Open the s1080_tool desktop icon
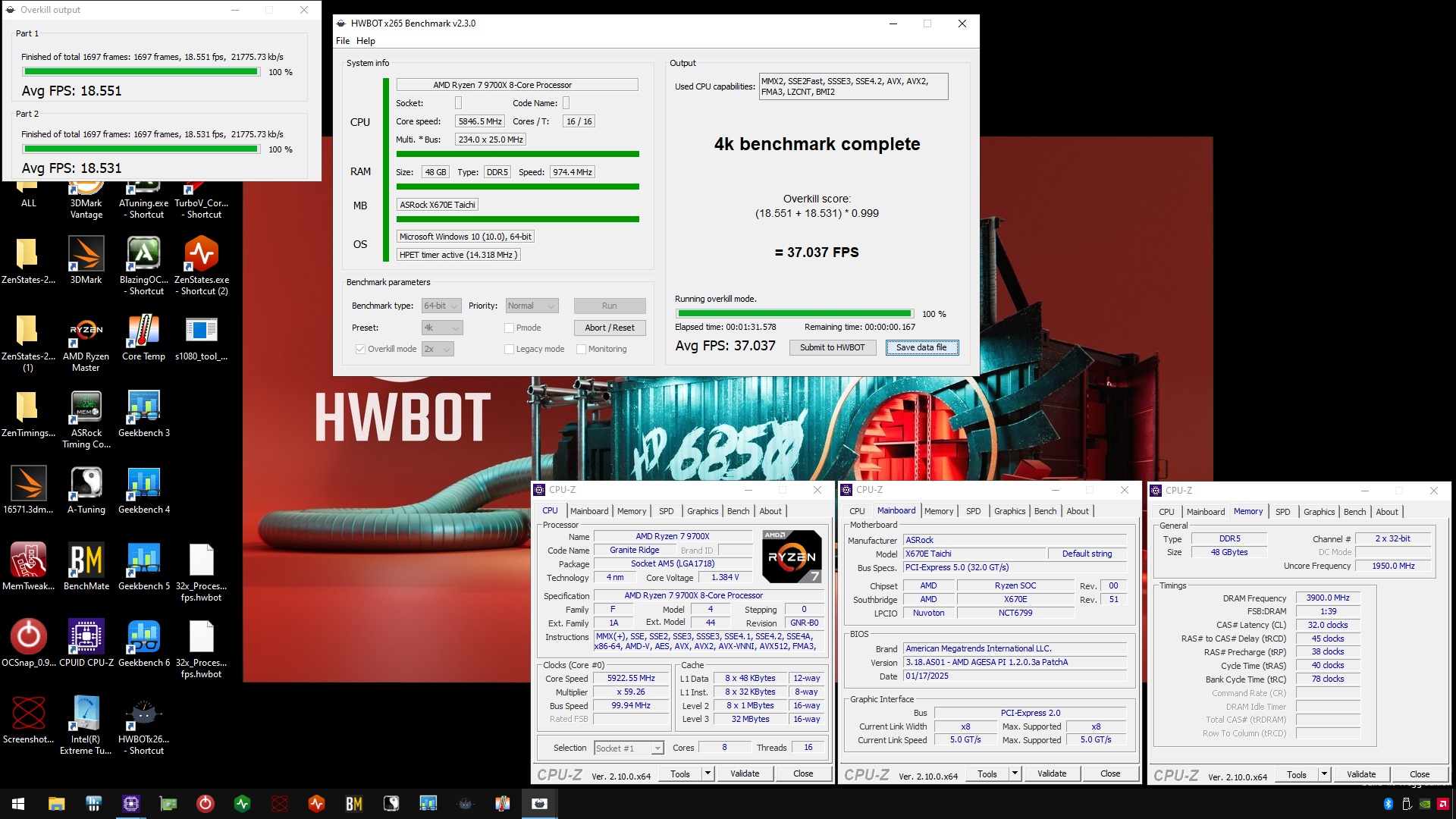The height and width of the screenshot is (819, 1456). coord(202,337)
